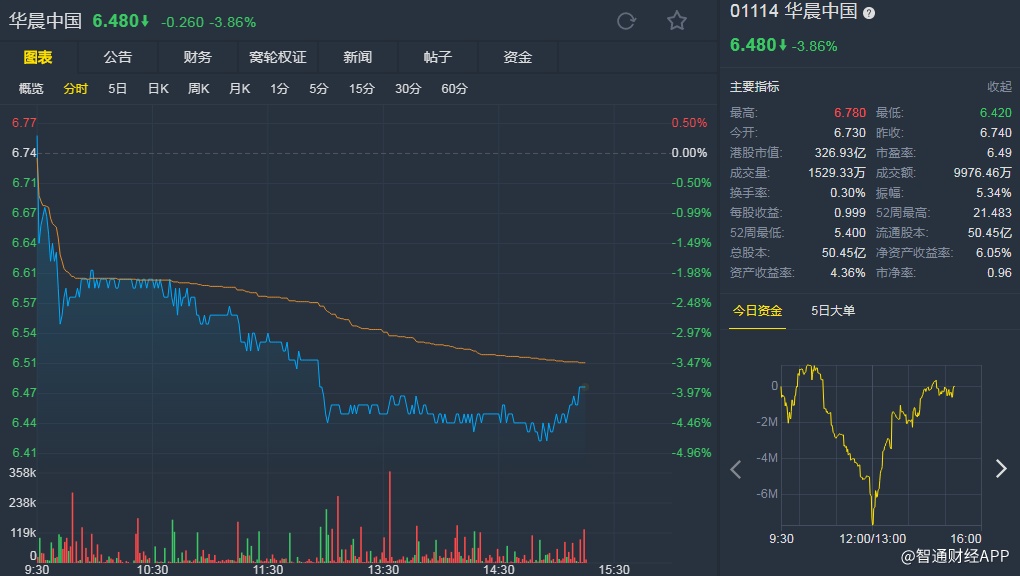Click the 13:30 time axis label

click(x=383, y=569)
